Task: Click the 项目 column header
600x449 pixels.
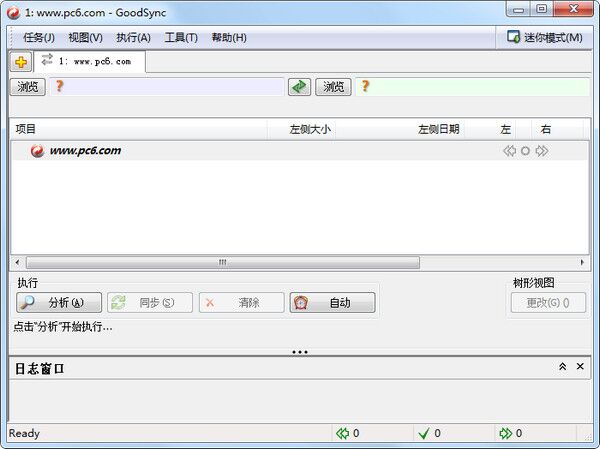Action: [x=140, y=129]
